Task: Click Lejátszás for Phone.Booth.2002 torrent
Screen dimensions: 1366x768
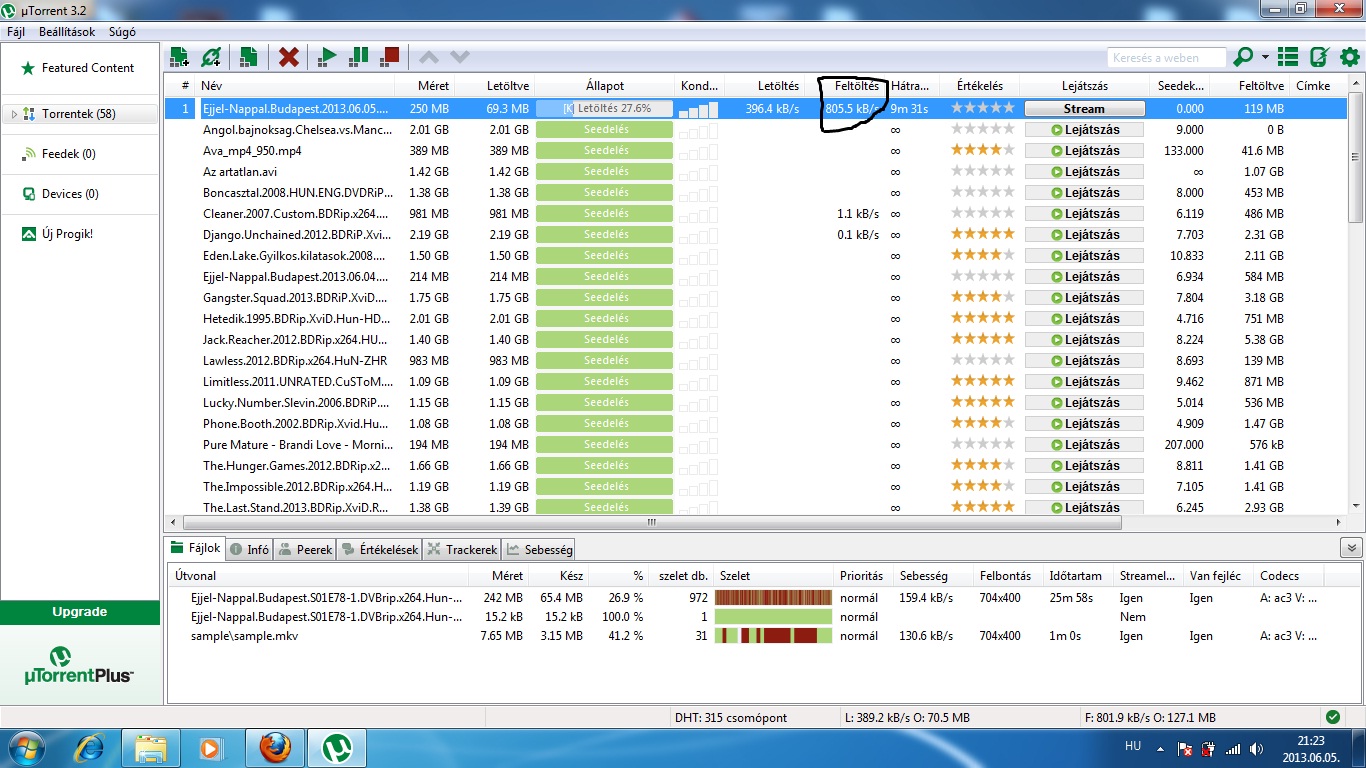Action: [1084, 423]
